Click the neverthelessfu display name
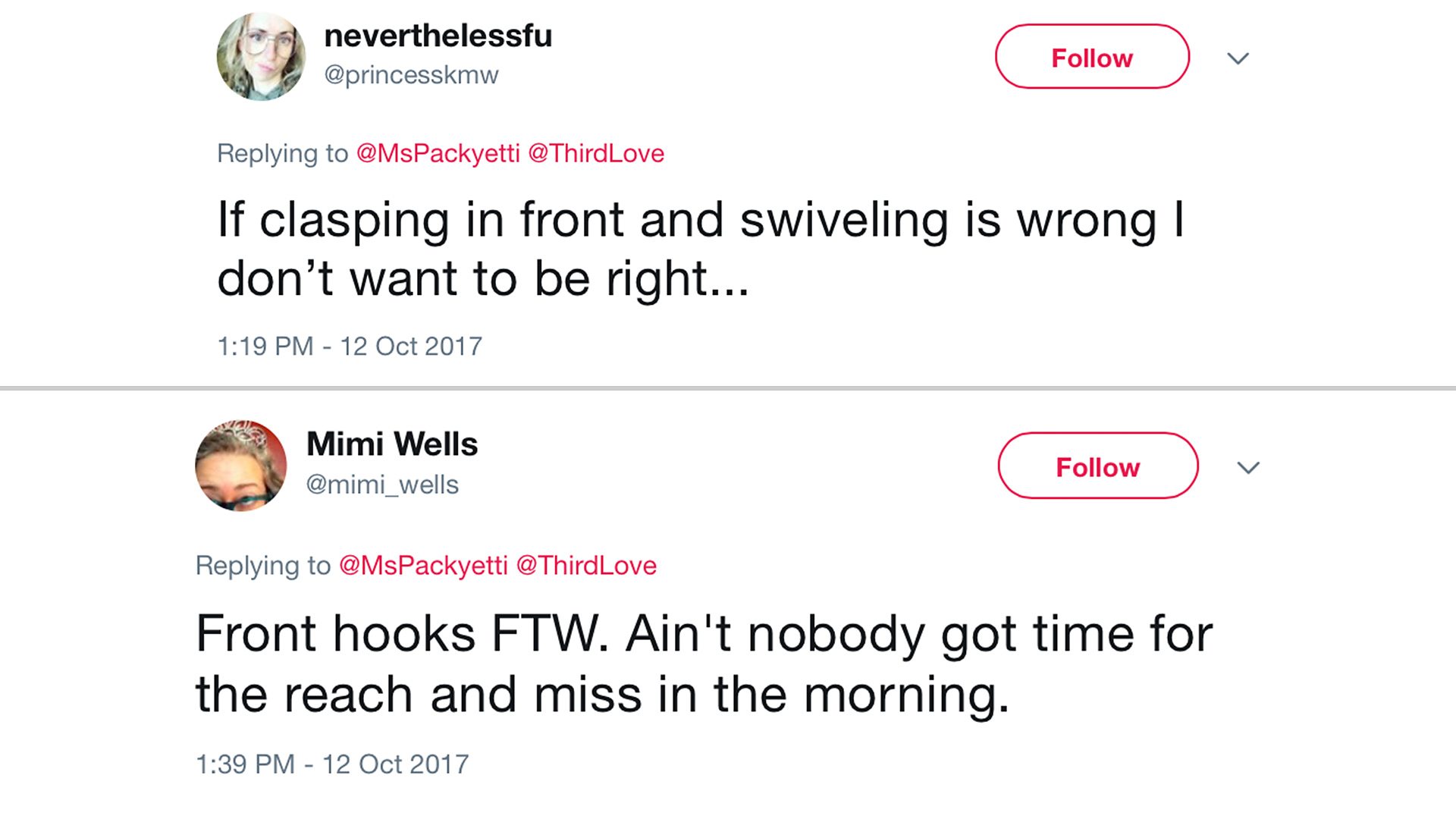 click(438, 36)
